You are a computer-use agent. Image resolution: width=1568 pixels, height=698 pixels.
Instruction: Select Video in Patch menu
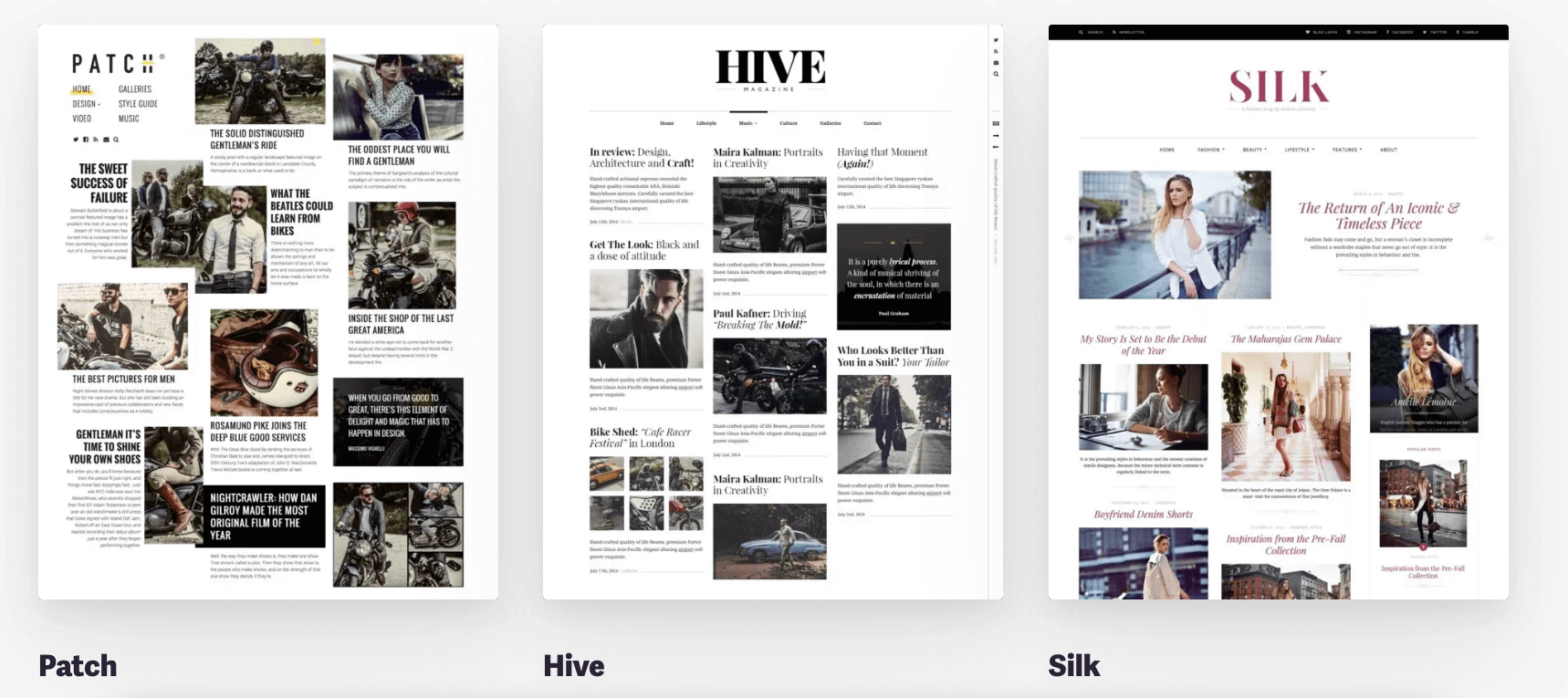82,119
